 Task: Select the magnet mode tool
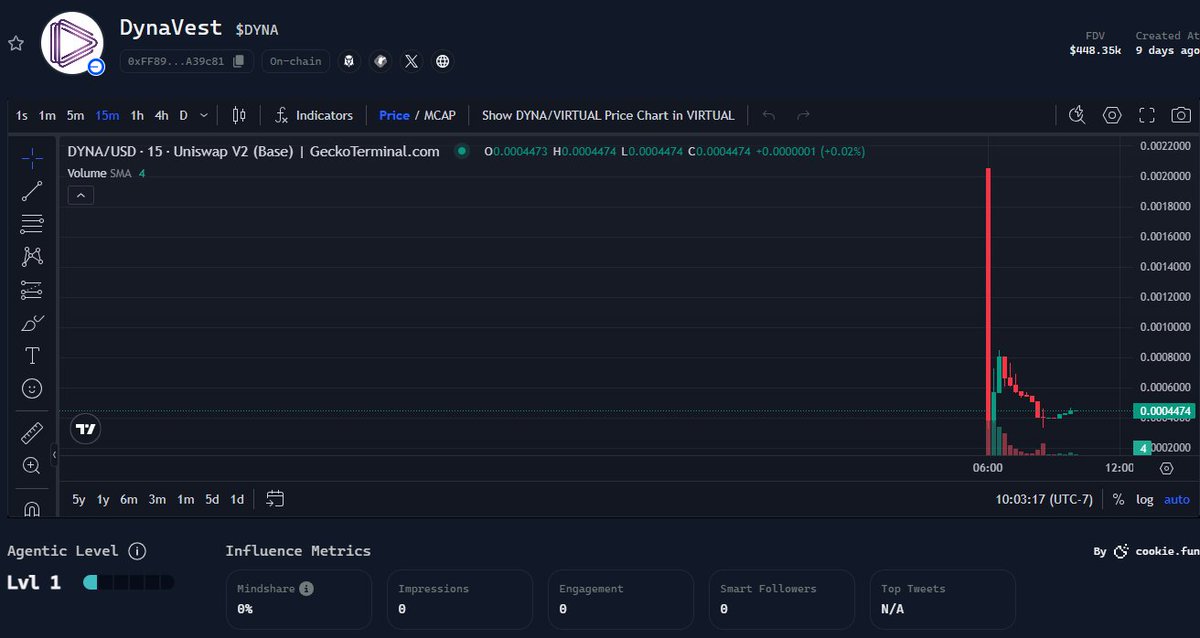coord(32,508)
